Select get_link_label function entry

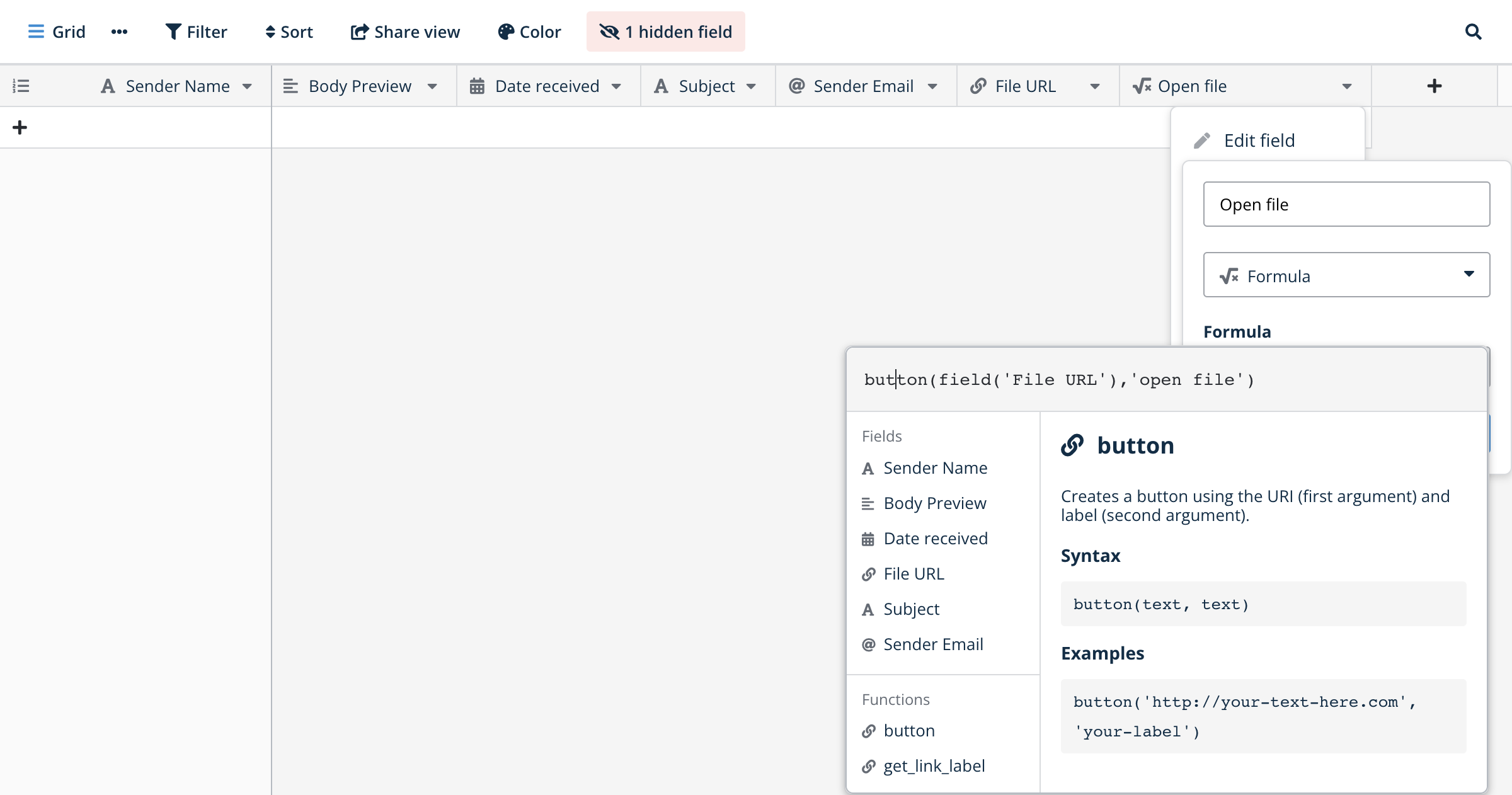[934, 766]
